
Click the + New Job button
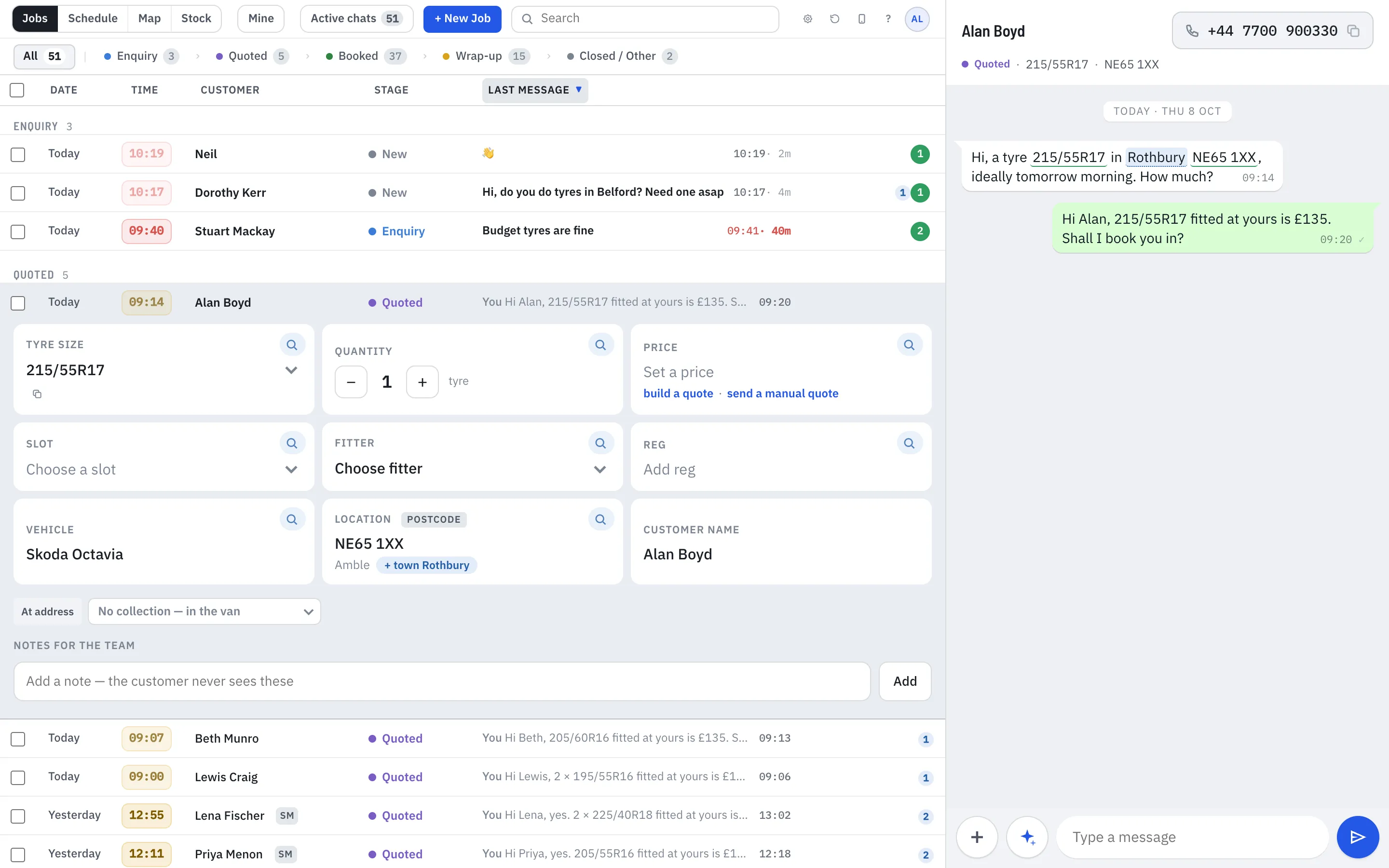(462, 19)
